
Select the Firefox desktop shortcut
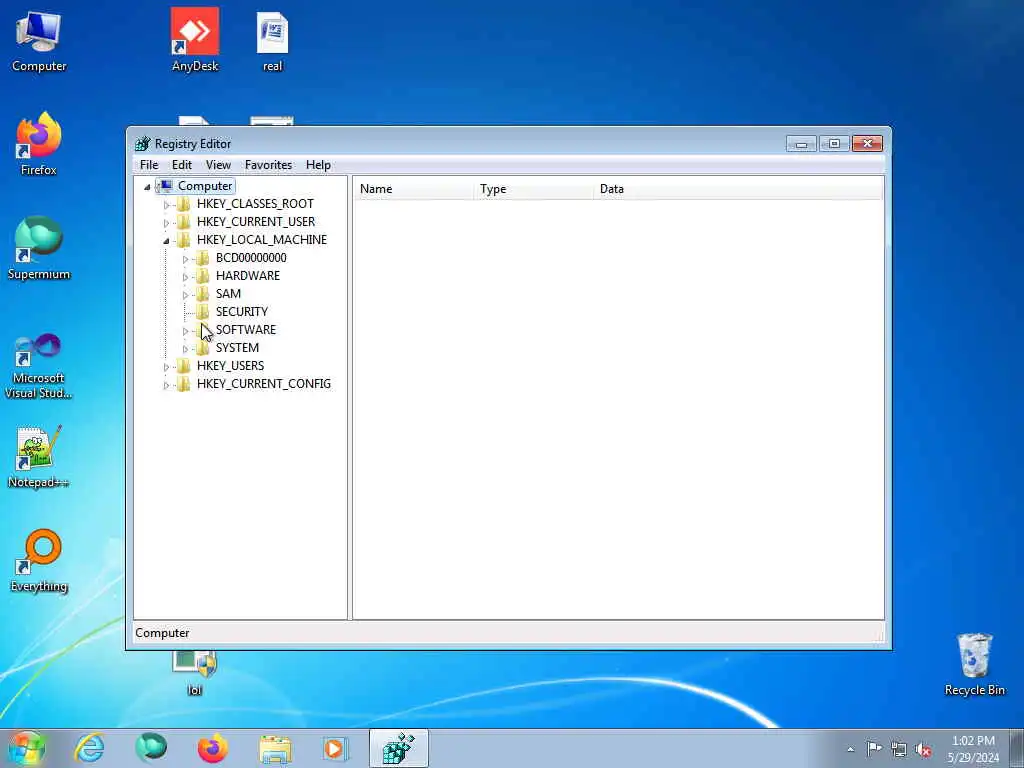[39, 144]
